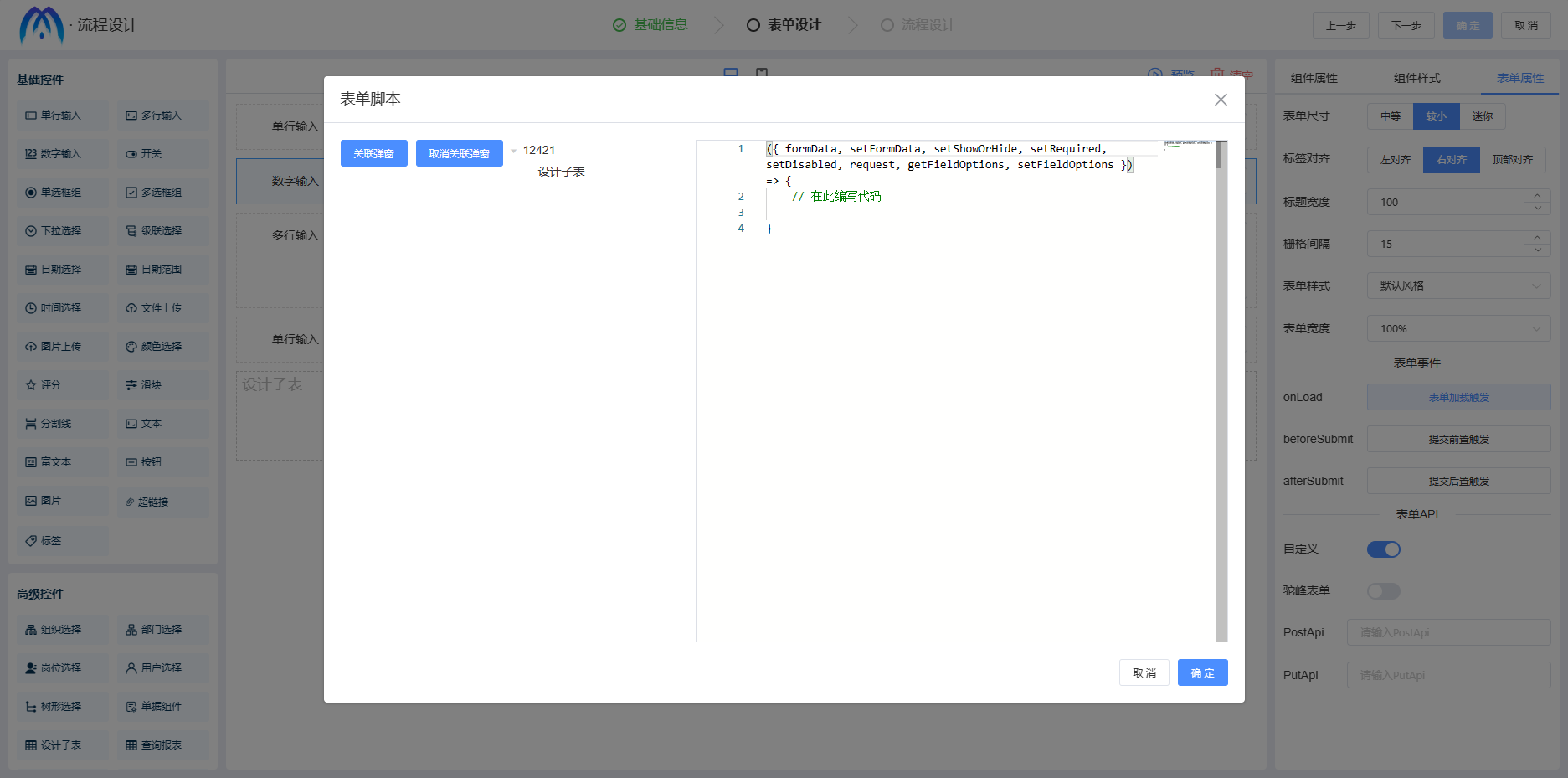Select the 时间选择 time picker icon

(31, 308)
